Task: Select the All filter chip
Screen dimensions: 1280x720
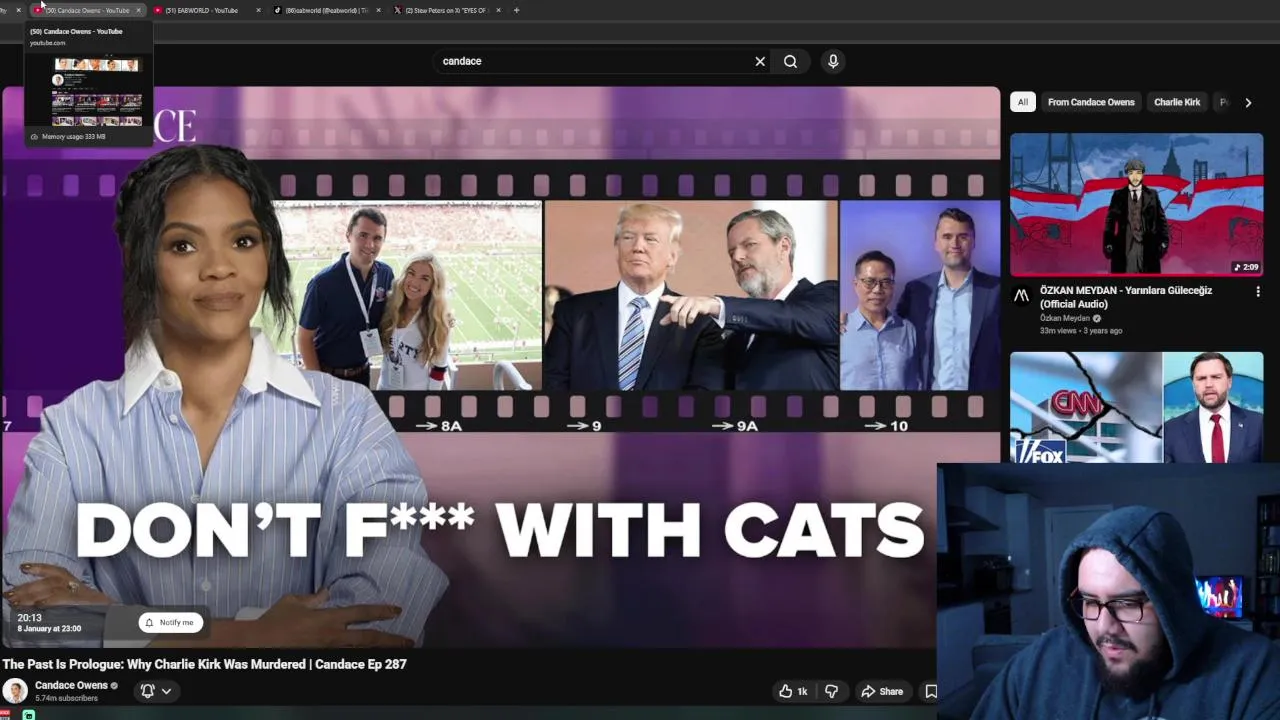Action: pyautogui.click(x=1022, y=102)
